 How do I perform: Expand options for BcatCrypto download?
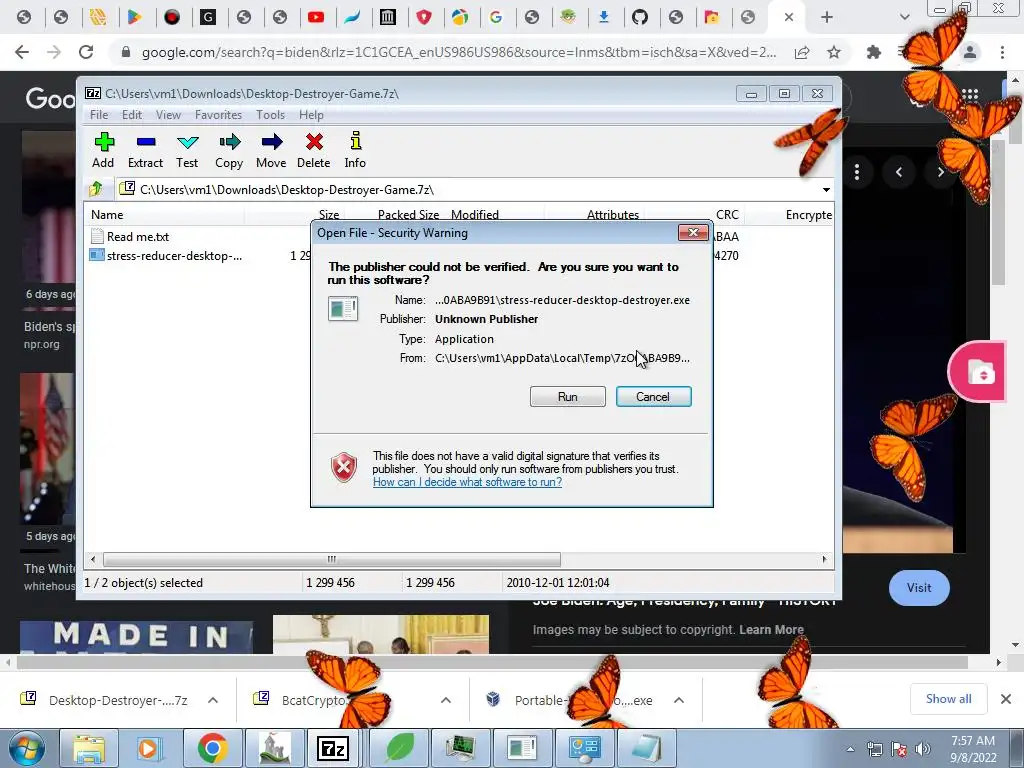click(x=446, y=700)
